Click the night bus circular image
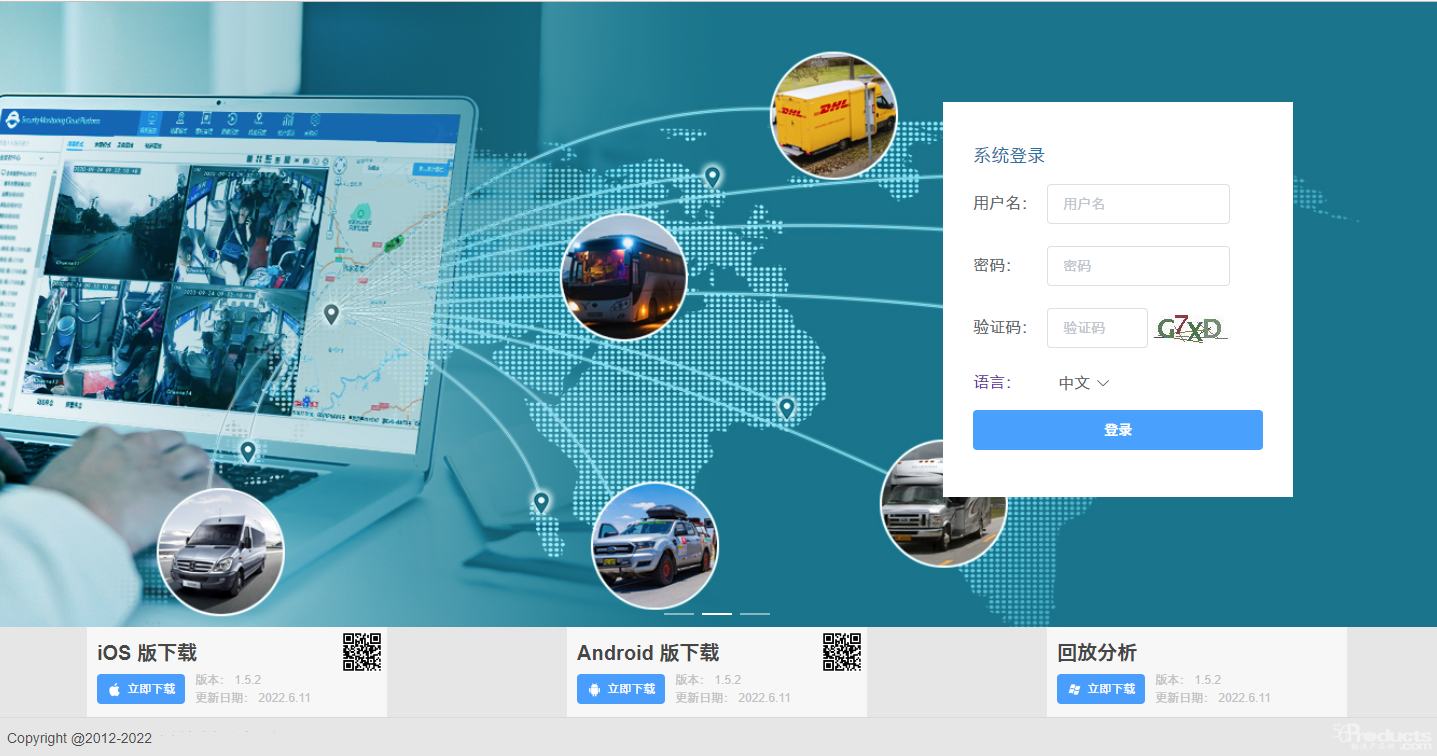The height and width of the screenshot is (756, 1437). coord(624,277)
